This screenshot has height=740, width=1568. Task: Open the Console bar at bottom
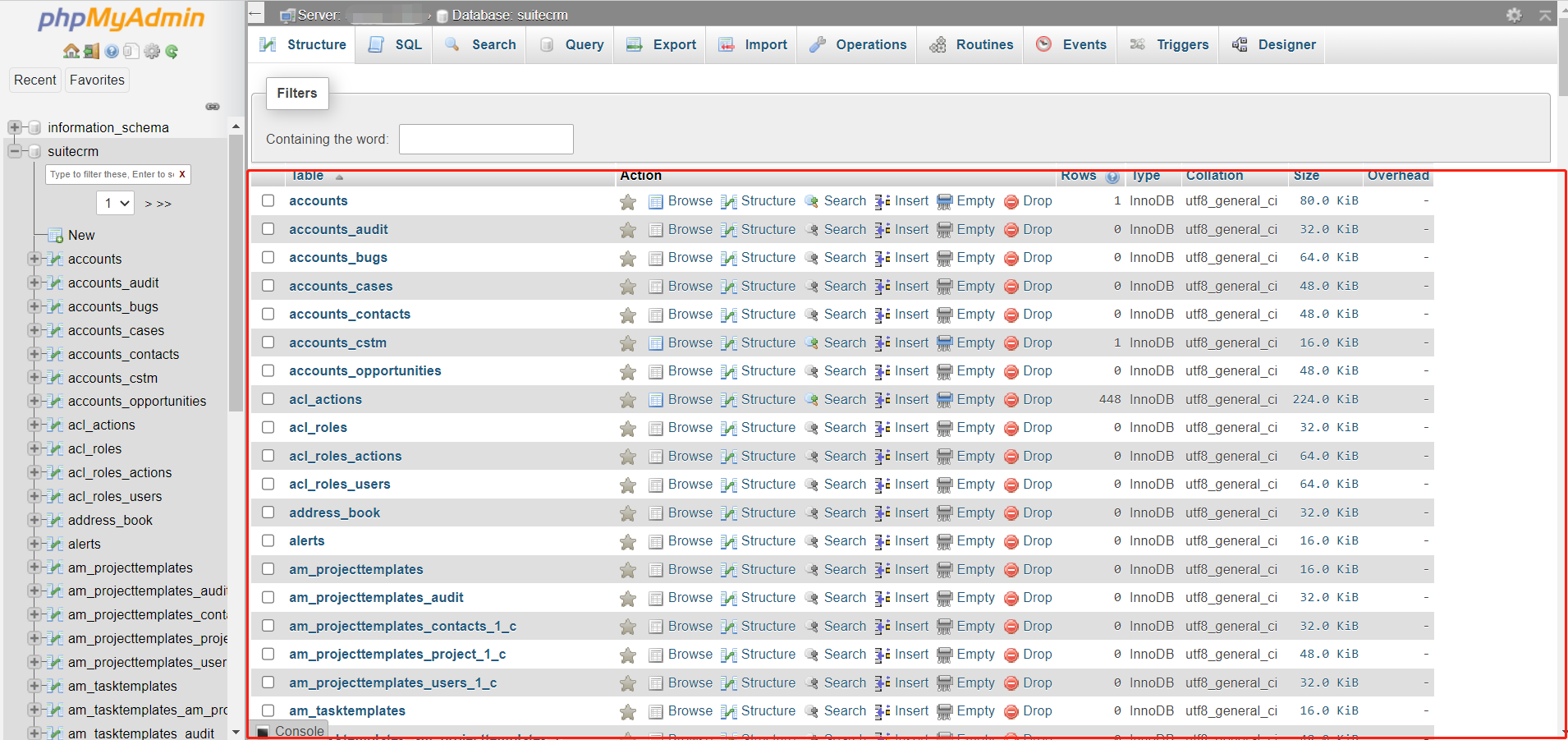click(x=291, y=731)
